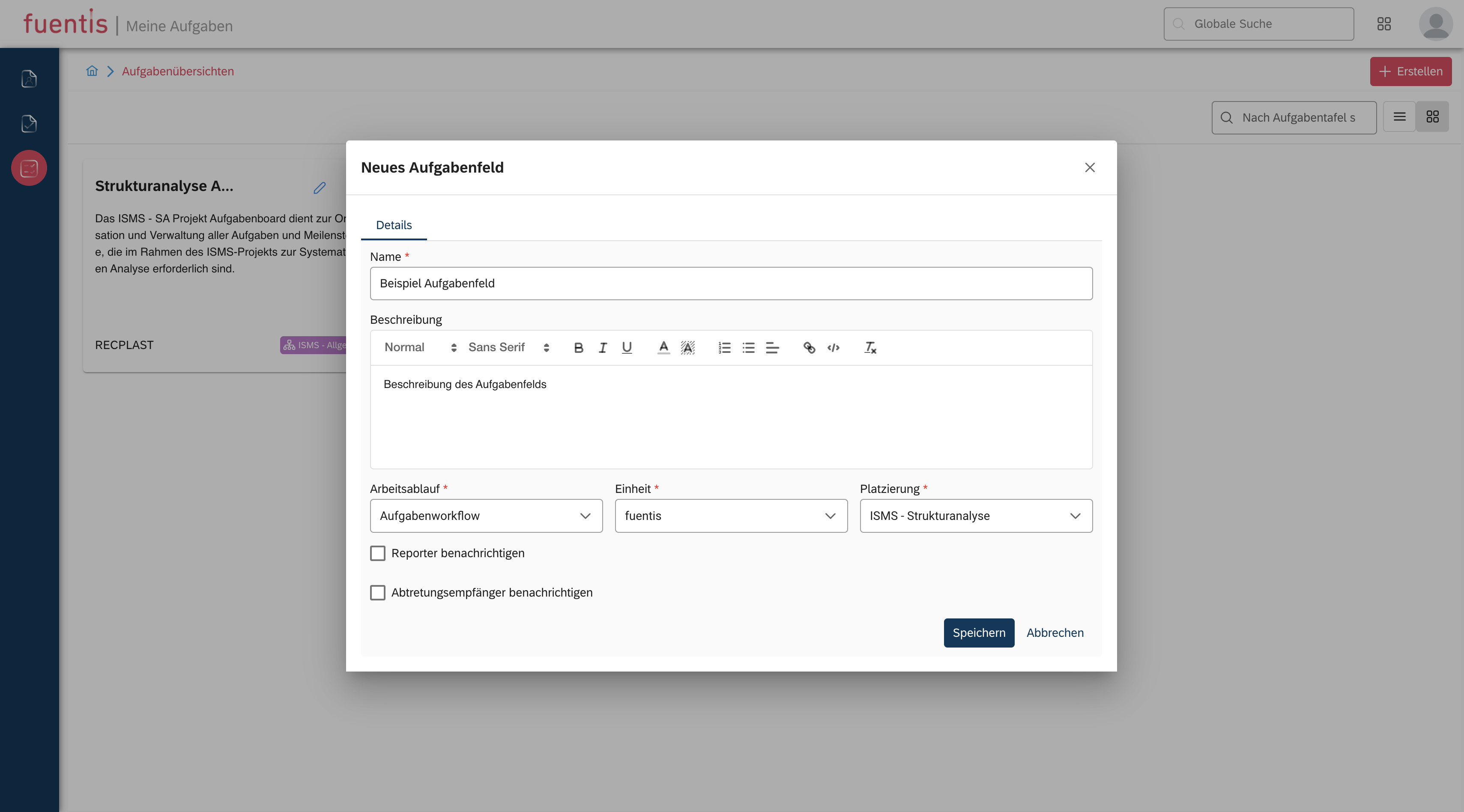This screenshot has height=812, width=1464.
Task: Click the insert link icon
Action: click(809, 348)
